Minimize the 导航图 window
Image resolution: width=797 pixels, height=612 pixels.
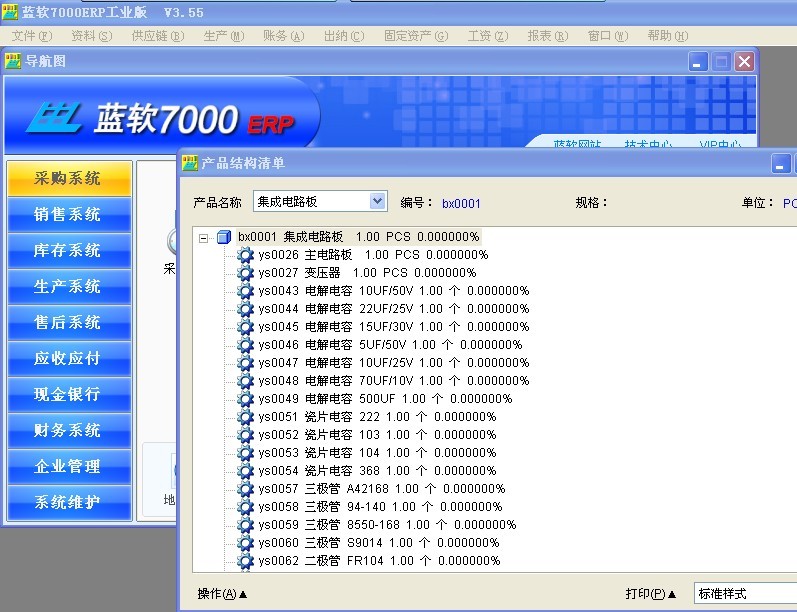[x=698, y=62]
